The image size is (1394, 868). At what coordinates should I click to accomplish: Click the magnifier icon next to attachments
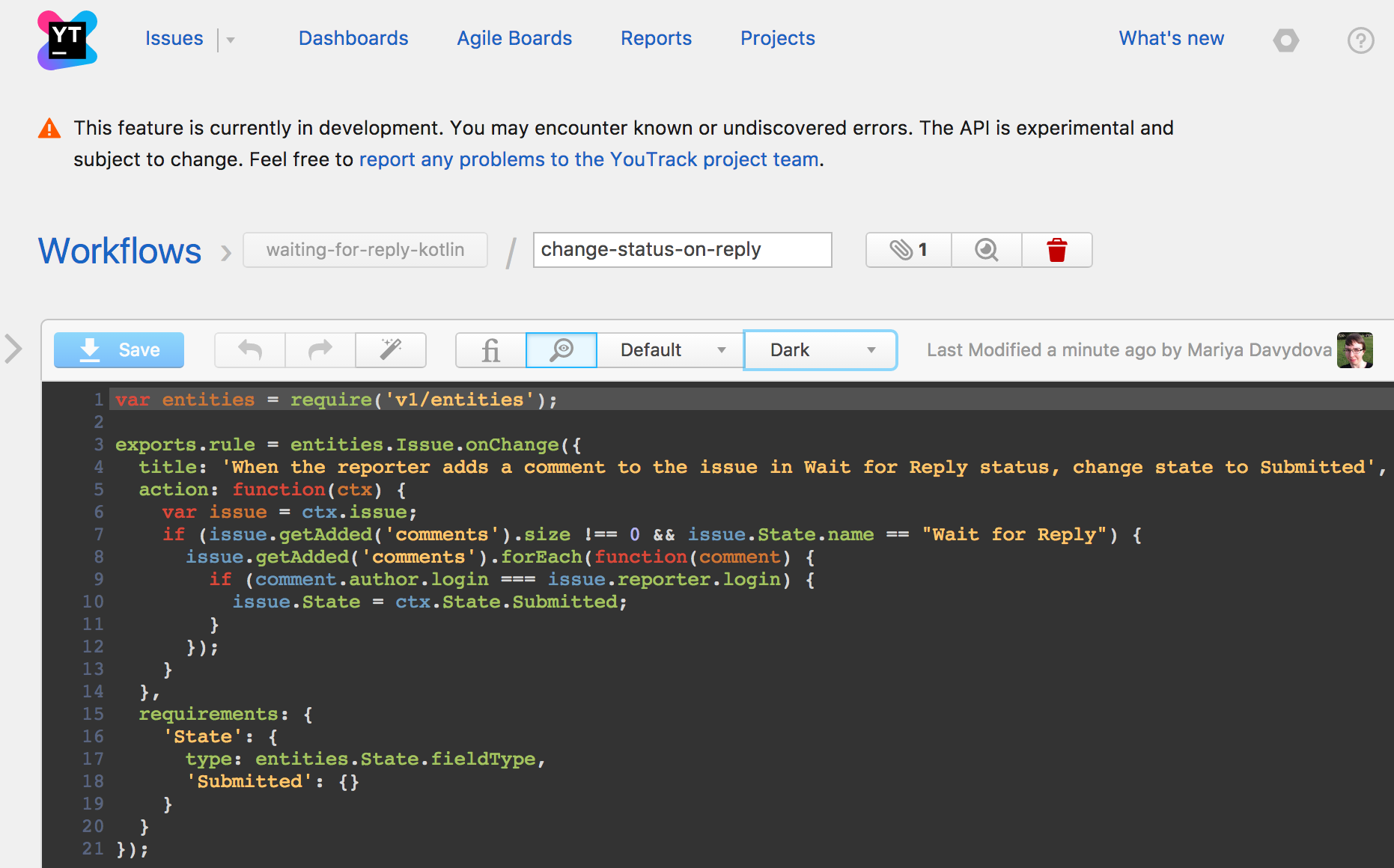tap(986, 250)
